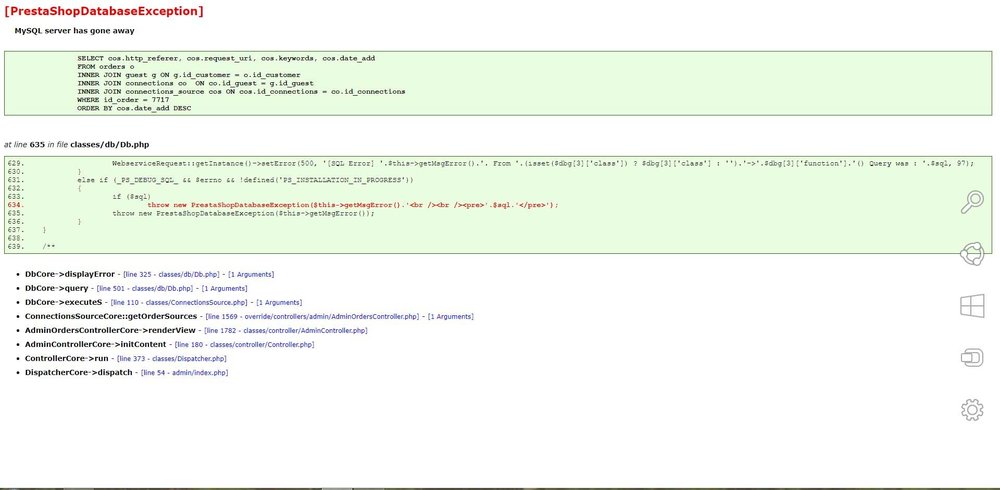
Task: Open line 1569 AdminOrdersController.php link
Action: tap(312, 316)
